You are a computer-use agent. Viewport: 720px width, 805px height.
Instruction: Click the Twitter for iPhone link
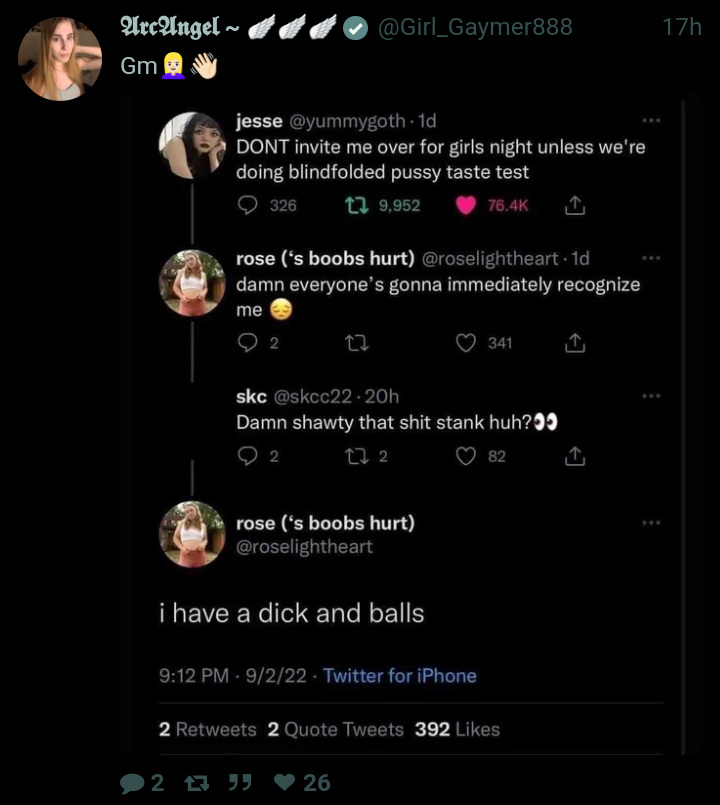pyautogui.click(x=400, y=676)
